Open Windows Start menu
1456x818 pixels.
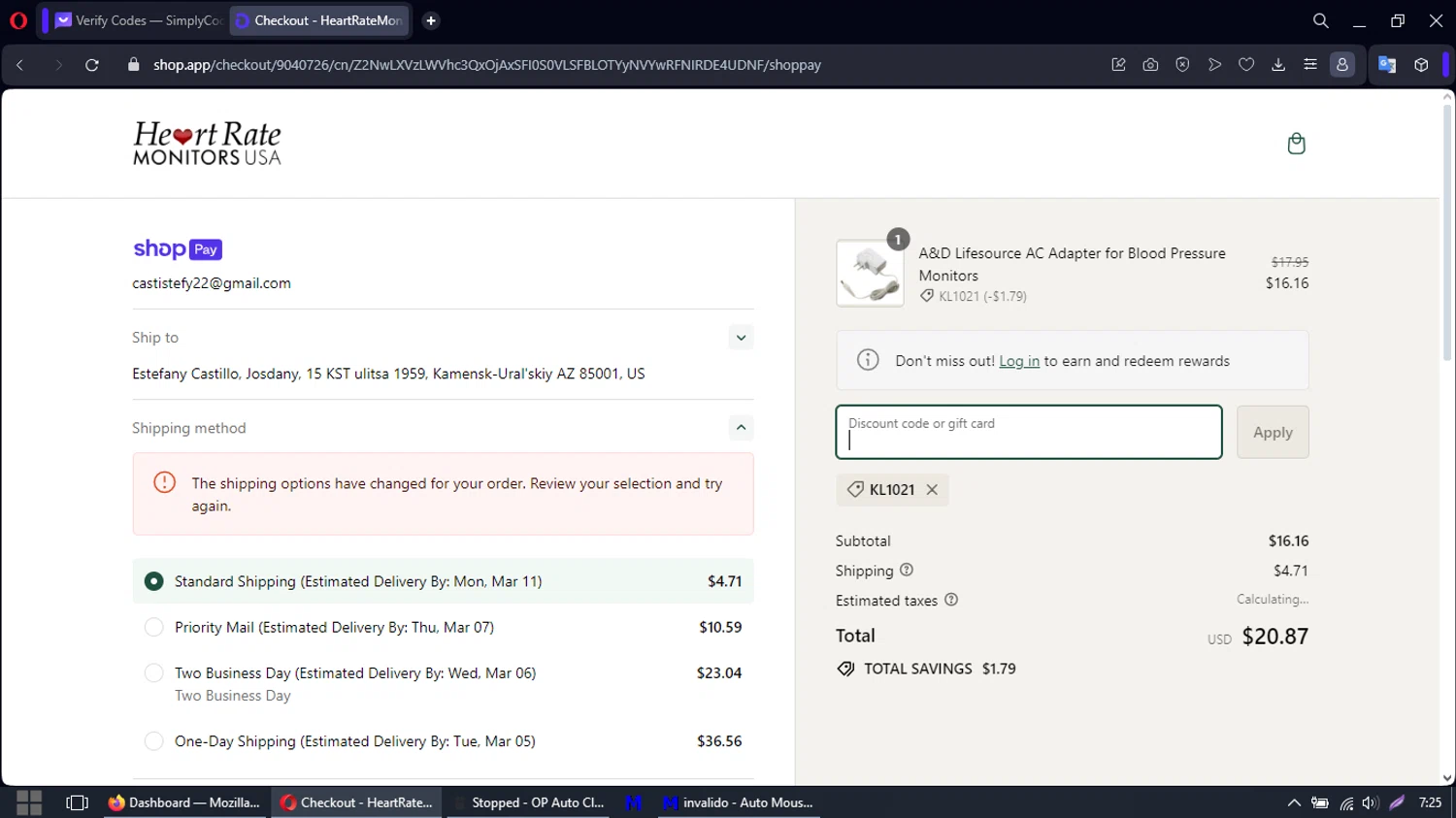pos(29,802)
